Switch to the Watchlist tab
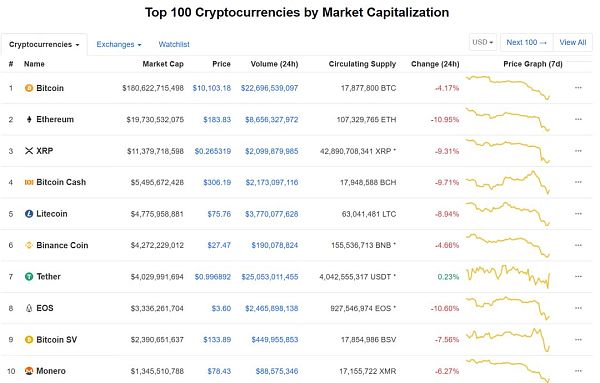 click(x=174, y=44)
